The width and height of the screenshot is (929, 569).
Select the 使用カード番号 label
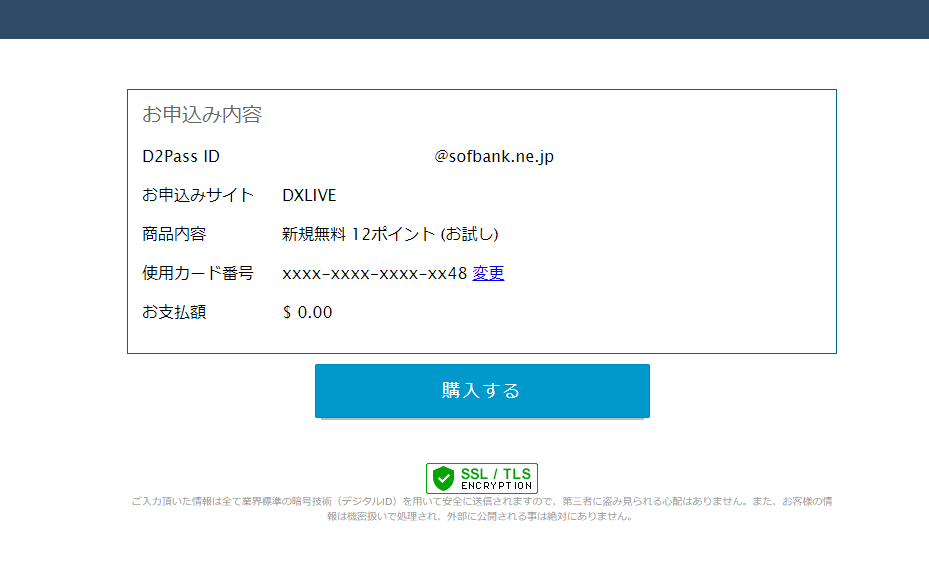198,273
